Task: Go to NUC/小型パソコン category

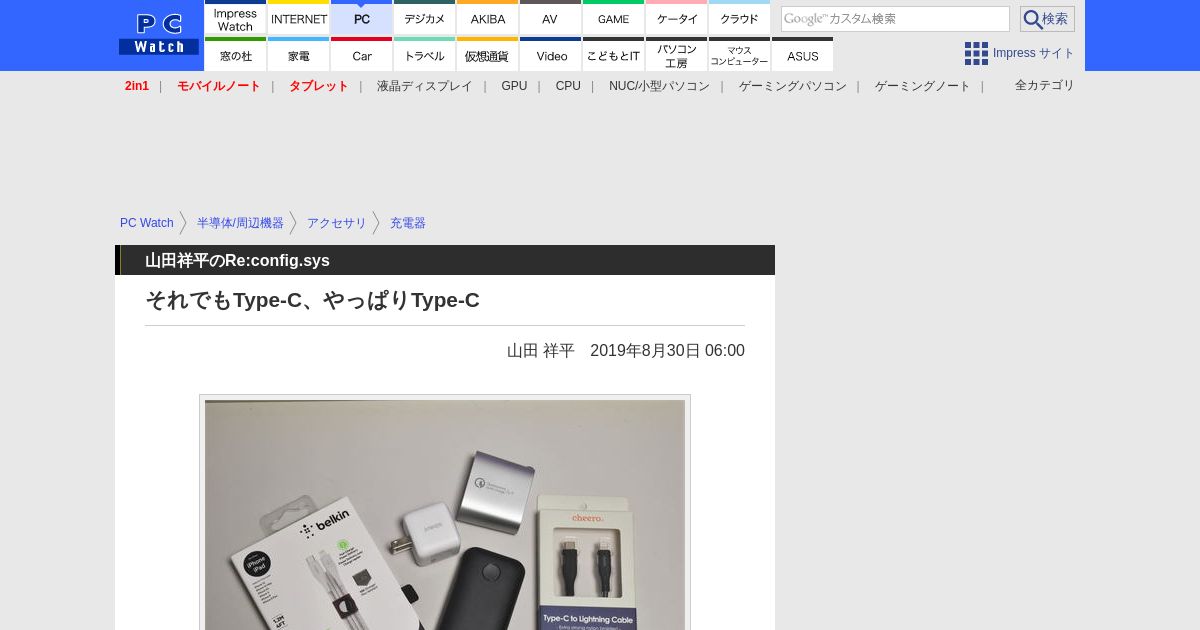Action: [x=659, y=86]
